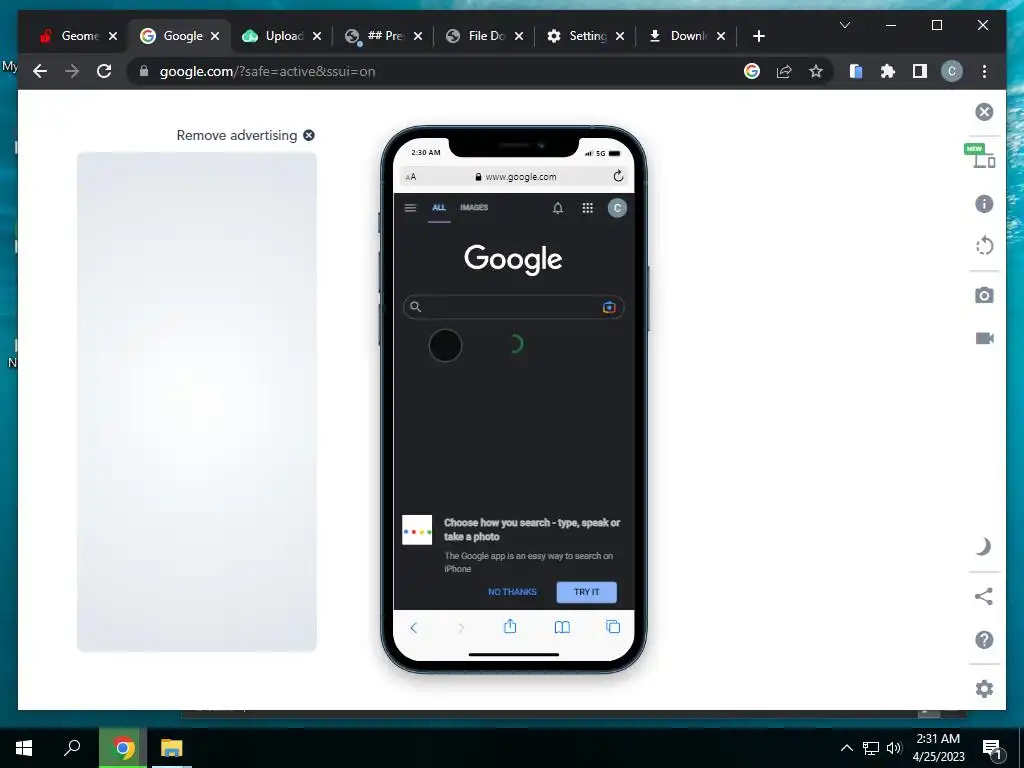Viewport: 1024px width, 768px height.
Task: Open the help question mark icon
Action: [x=984, y=640]
